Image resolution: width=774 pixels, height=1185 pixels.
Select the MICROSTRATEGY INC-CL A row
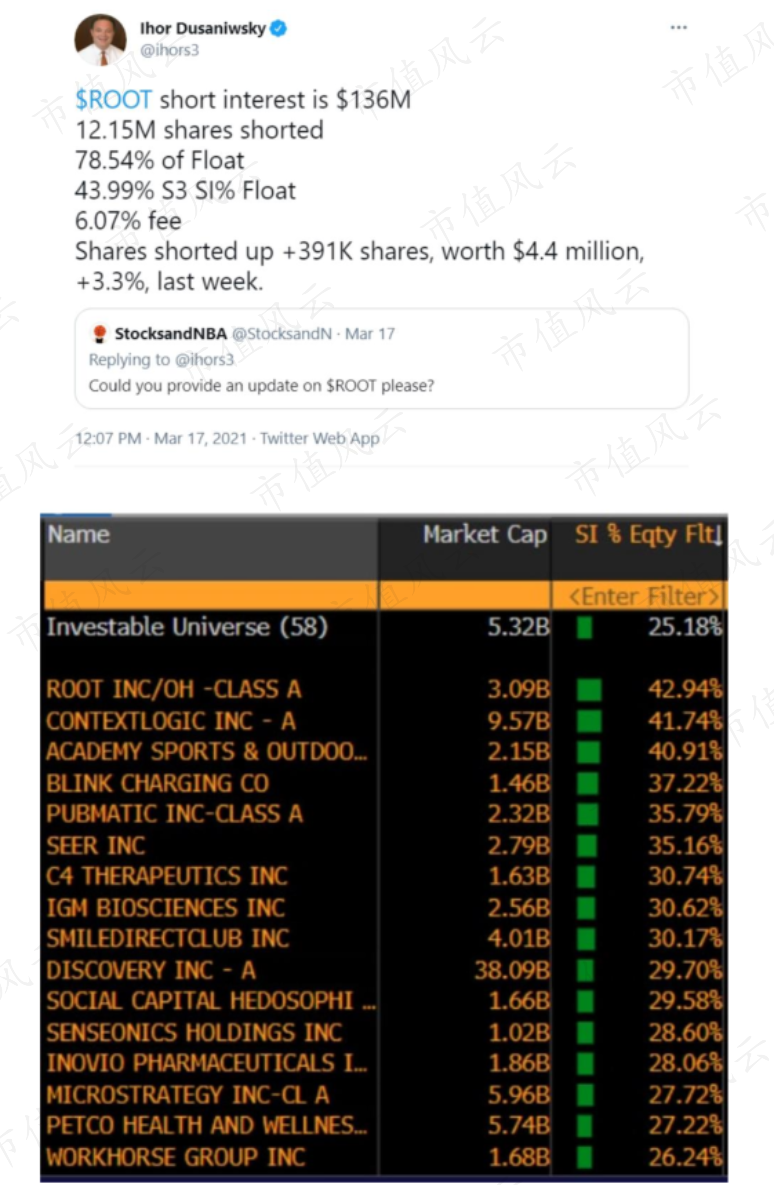point(383,1094)
